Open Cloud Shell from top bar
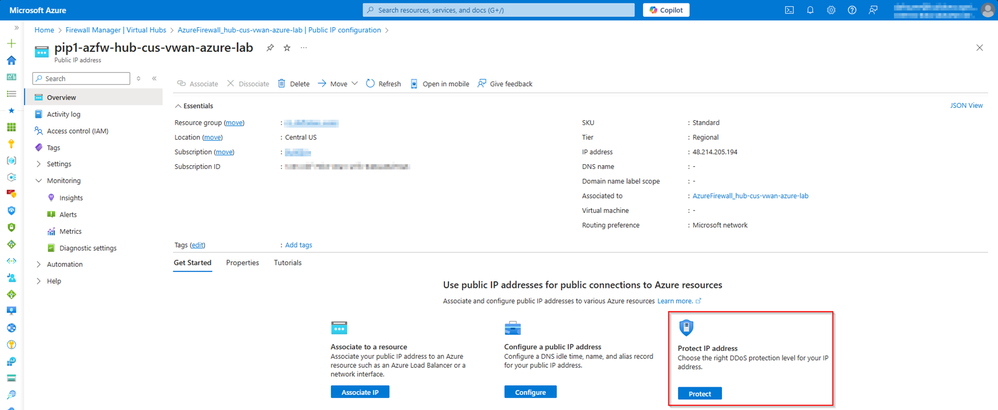The width and height of the screenshot is (998, 410). click(789, 10)
